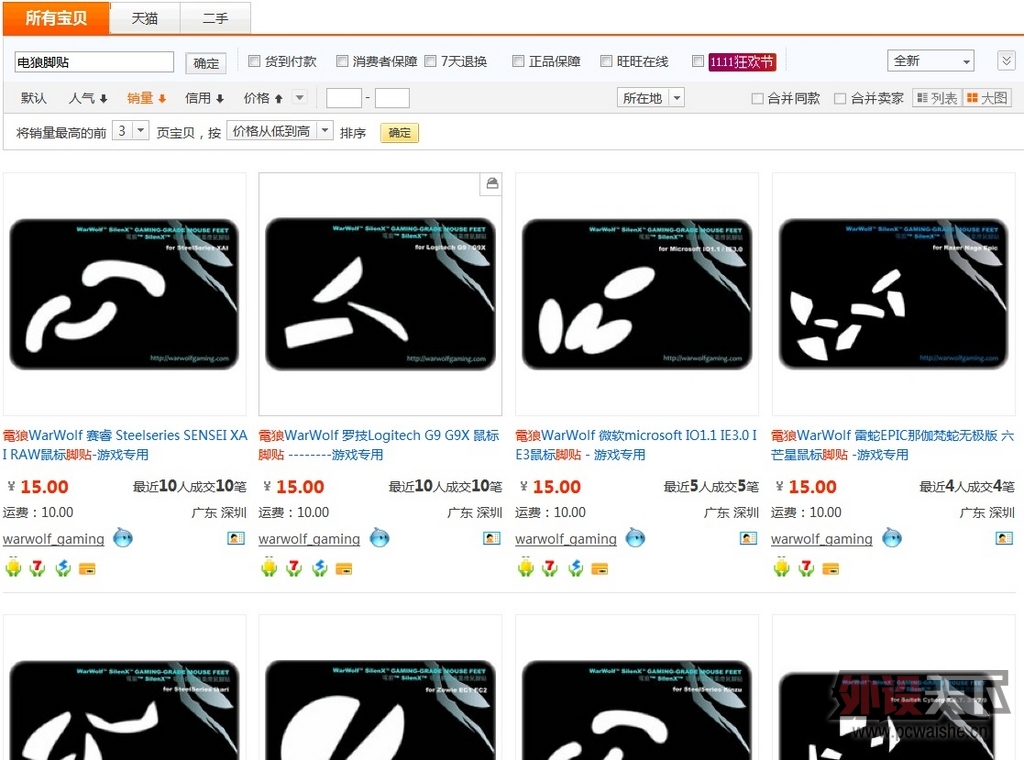Click seller card icon on SENSEI XAI item
The image size is (1024, 760).
point(236,538)
